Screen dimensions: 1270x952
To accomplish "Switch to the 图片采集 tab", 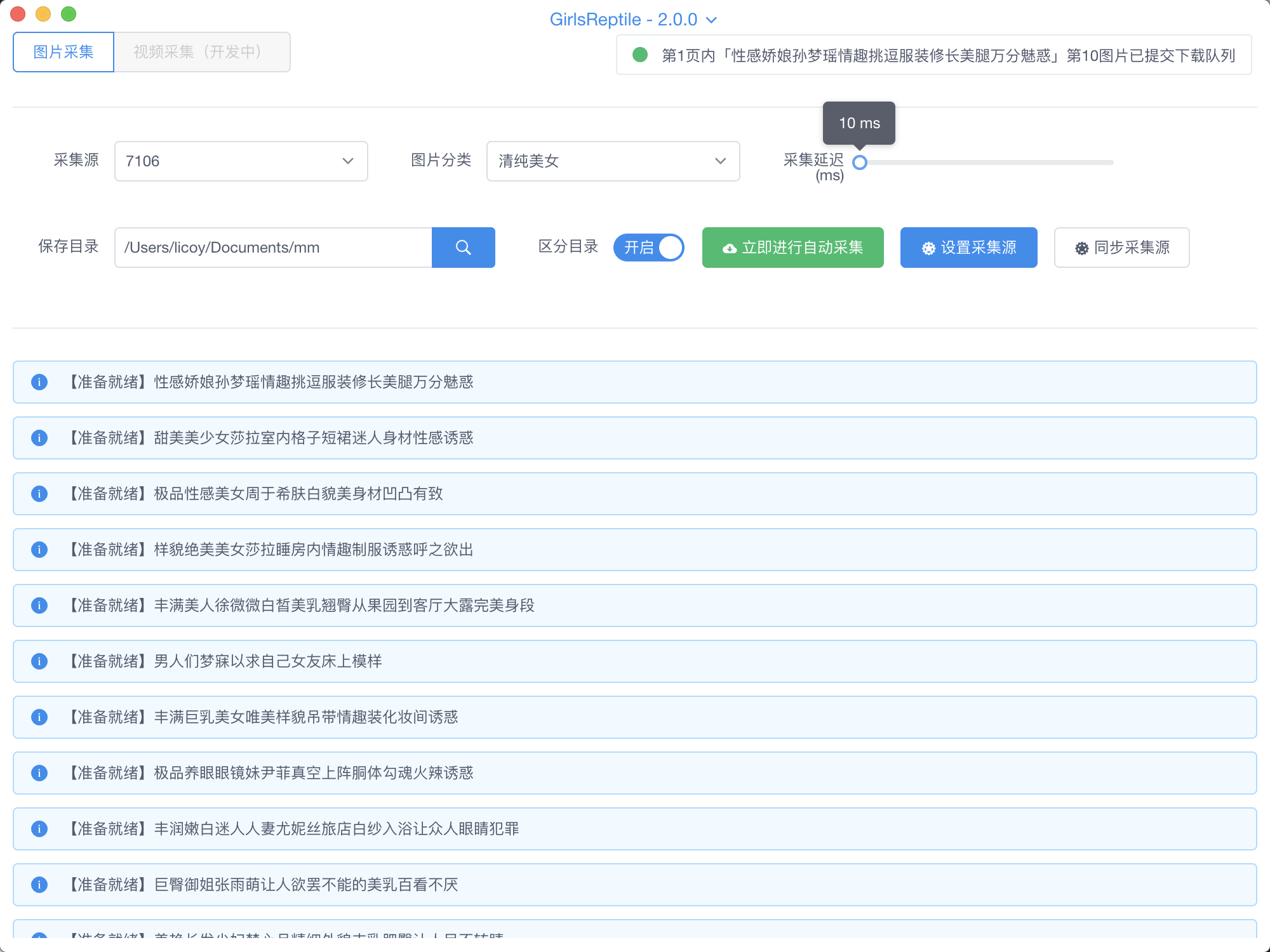I will 63,52.
